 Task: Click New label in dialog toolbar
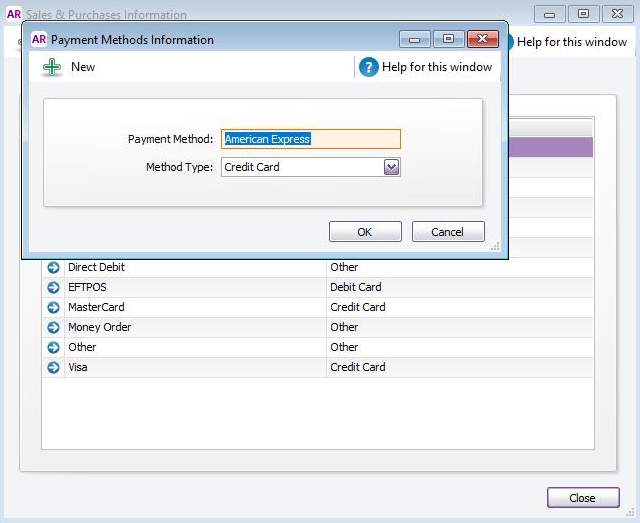(x=83, y=67)
